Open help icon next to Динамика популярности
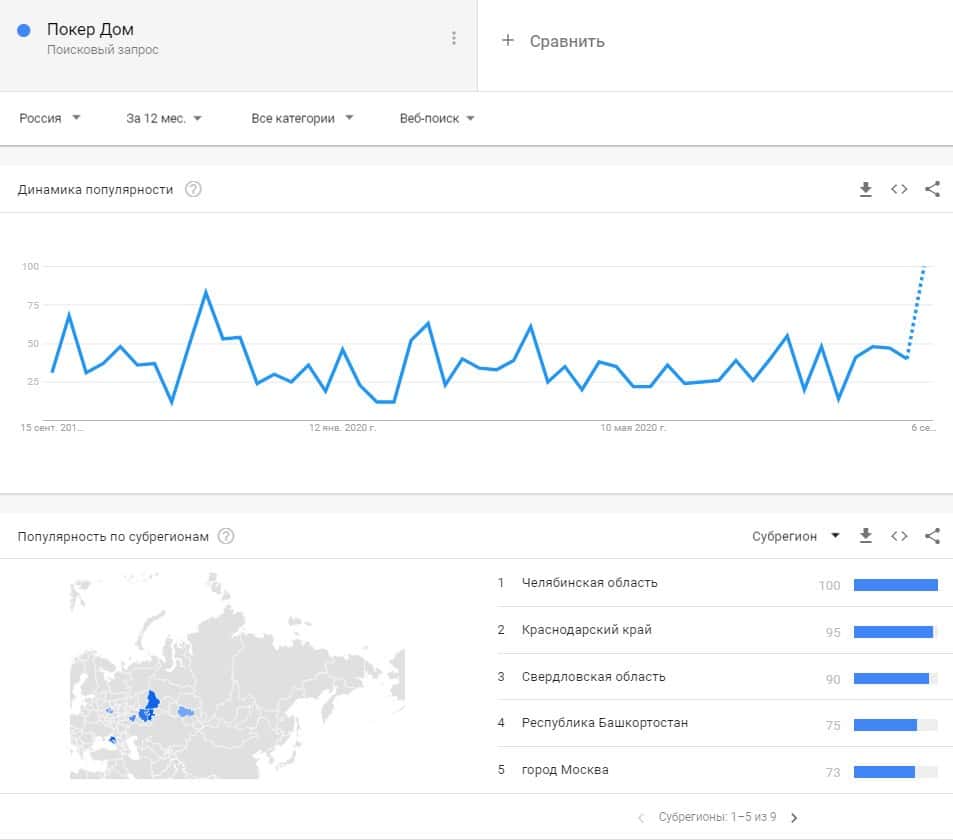 [x=194, y=189]
